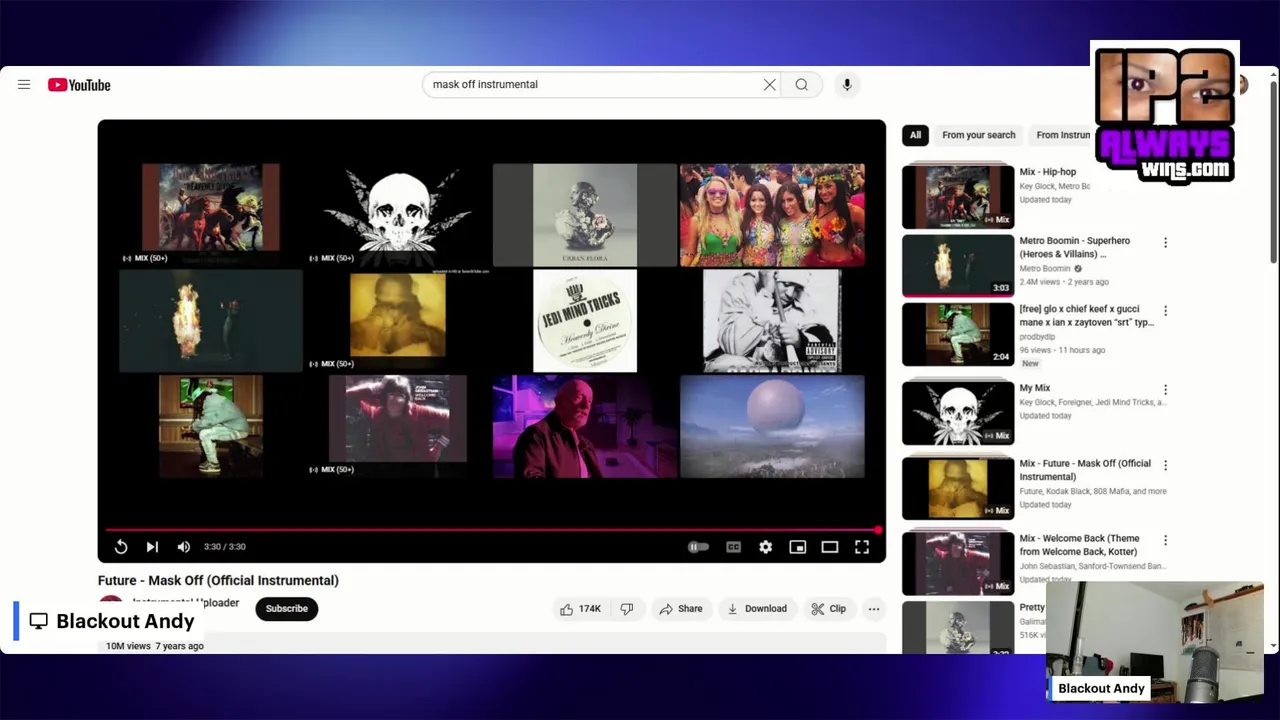Select the Jedi Mind Tricks endscreen thumbnail
This screenshot has height=720, width=1280.
click(x=585, y=321)
